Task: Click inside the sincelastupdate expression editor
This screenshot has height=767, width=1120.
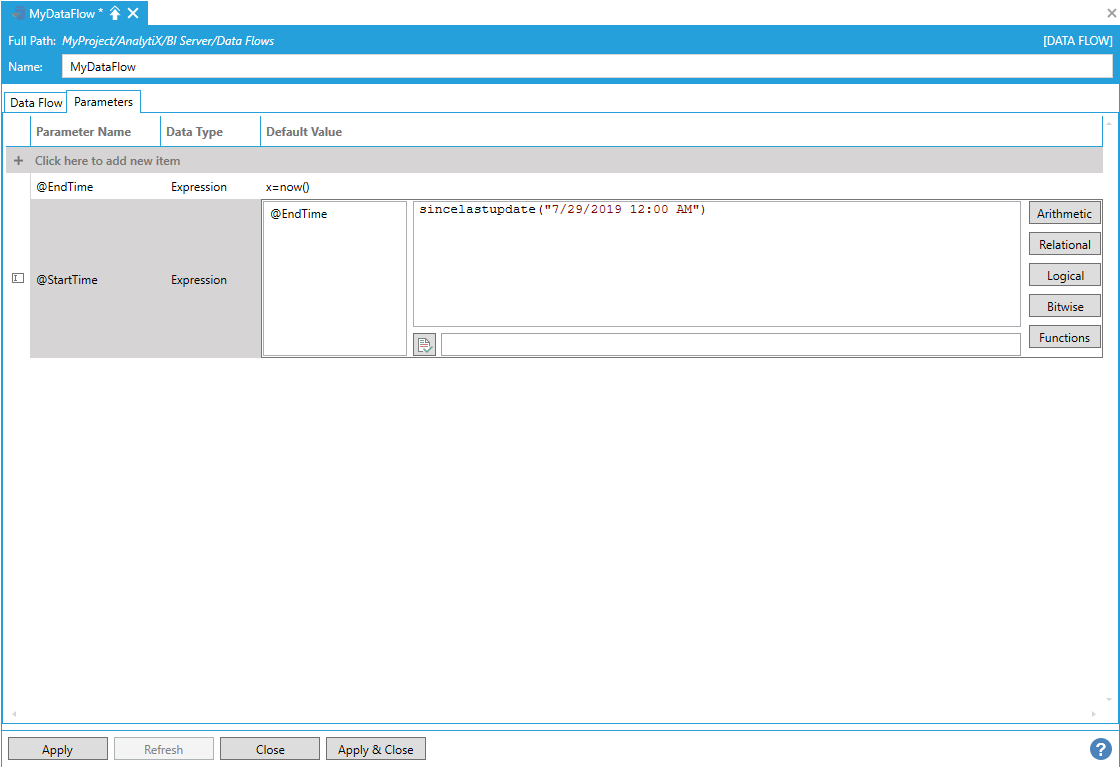Action: pyautogui.click(x=715, y=265)
